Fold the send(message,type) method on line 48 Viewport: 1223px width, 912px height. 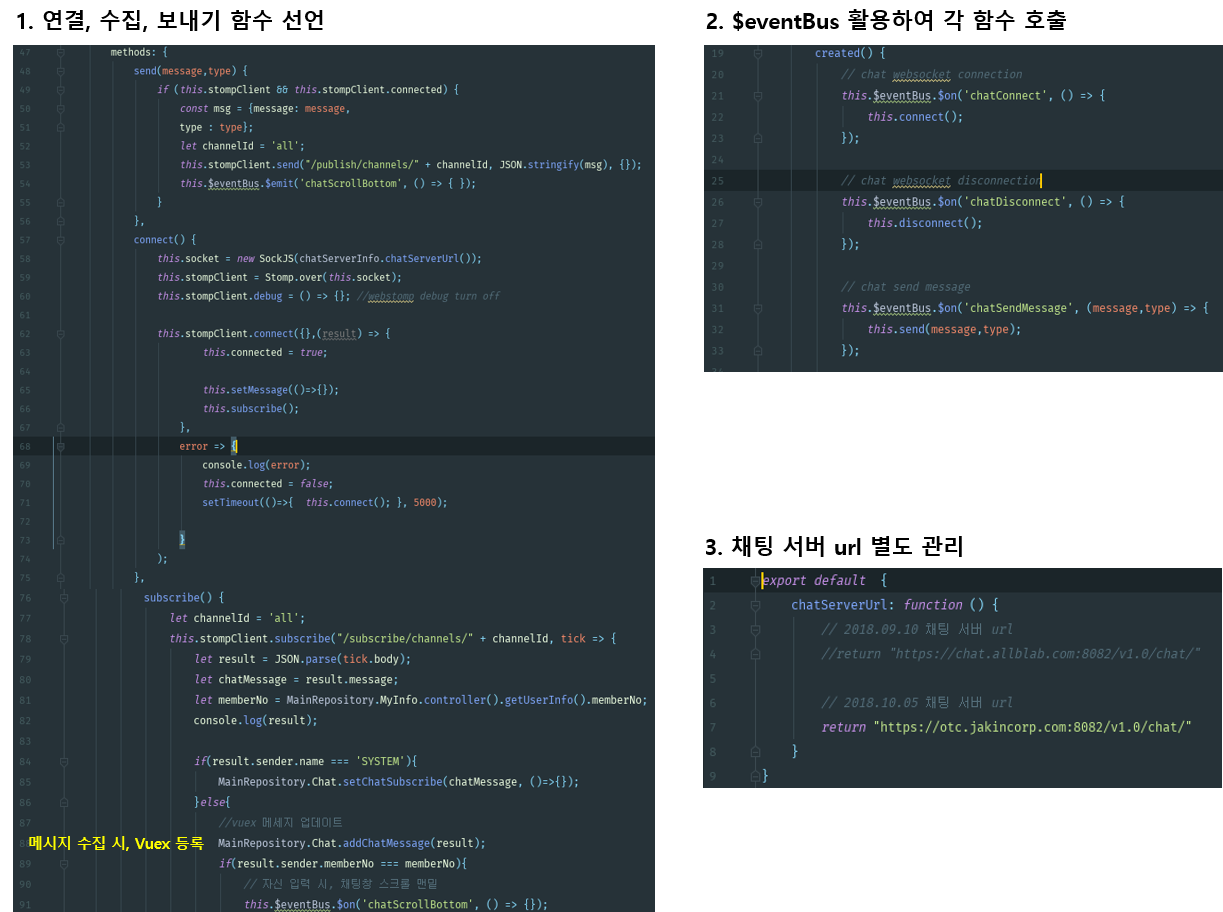tap(61, 71)
